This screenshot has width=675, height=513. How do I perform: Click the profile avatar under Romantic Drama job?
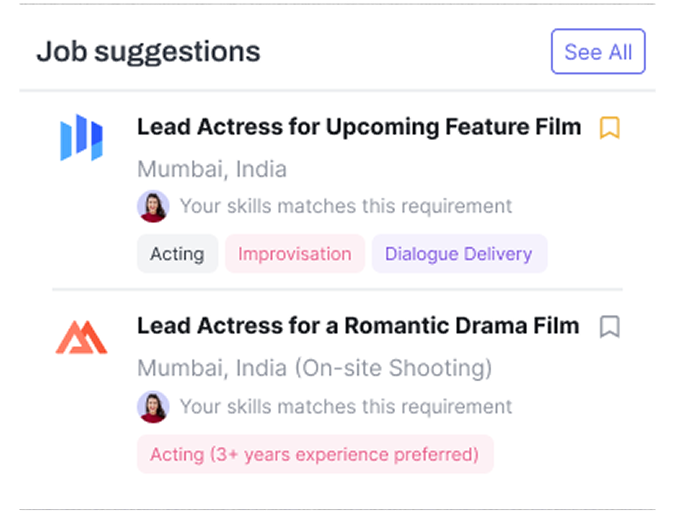click(153, 407)
